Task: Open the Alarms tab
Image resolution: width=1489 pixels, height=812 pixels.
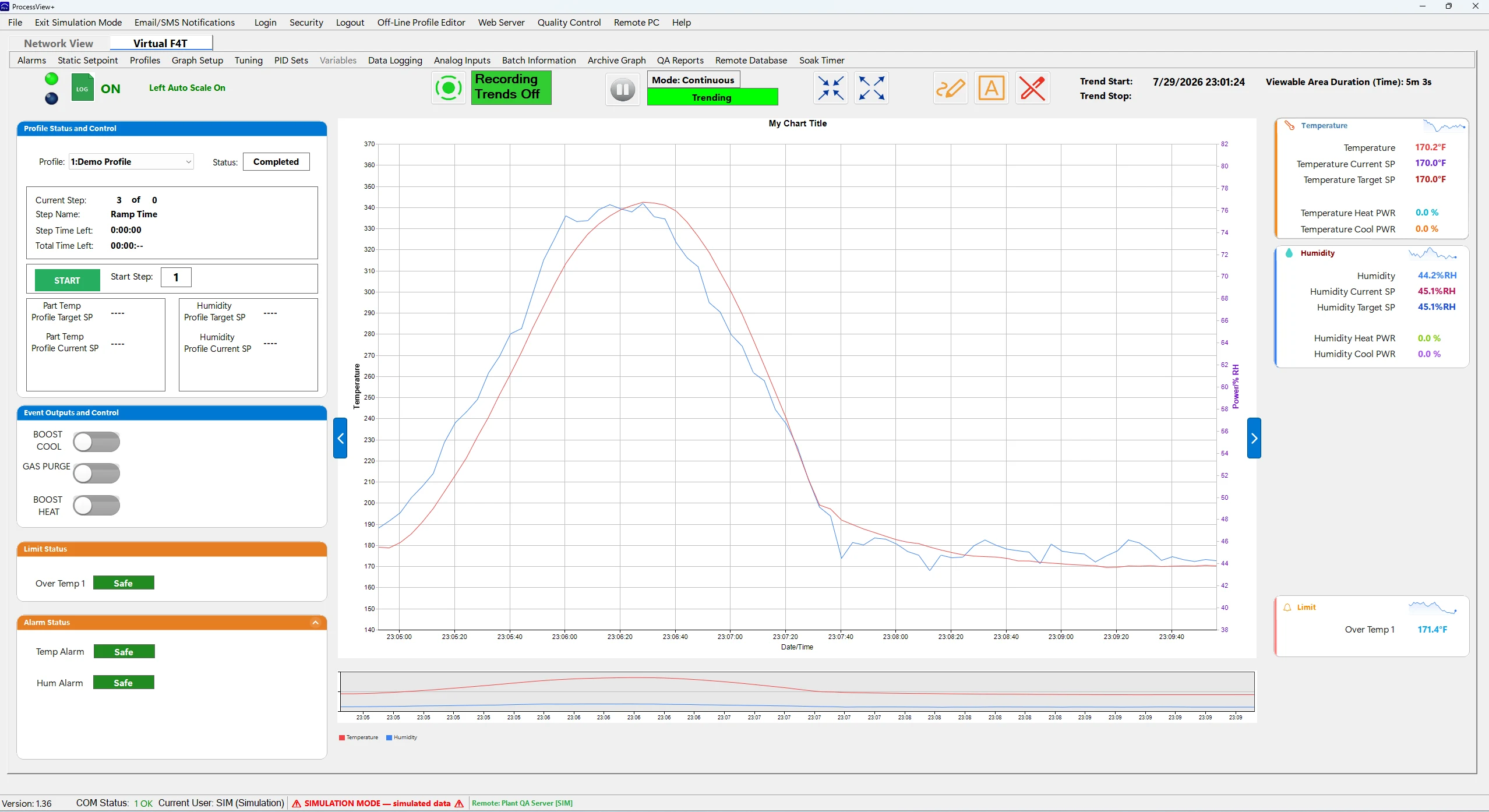Action: 31,60
